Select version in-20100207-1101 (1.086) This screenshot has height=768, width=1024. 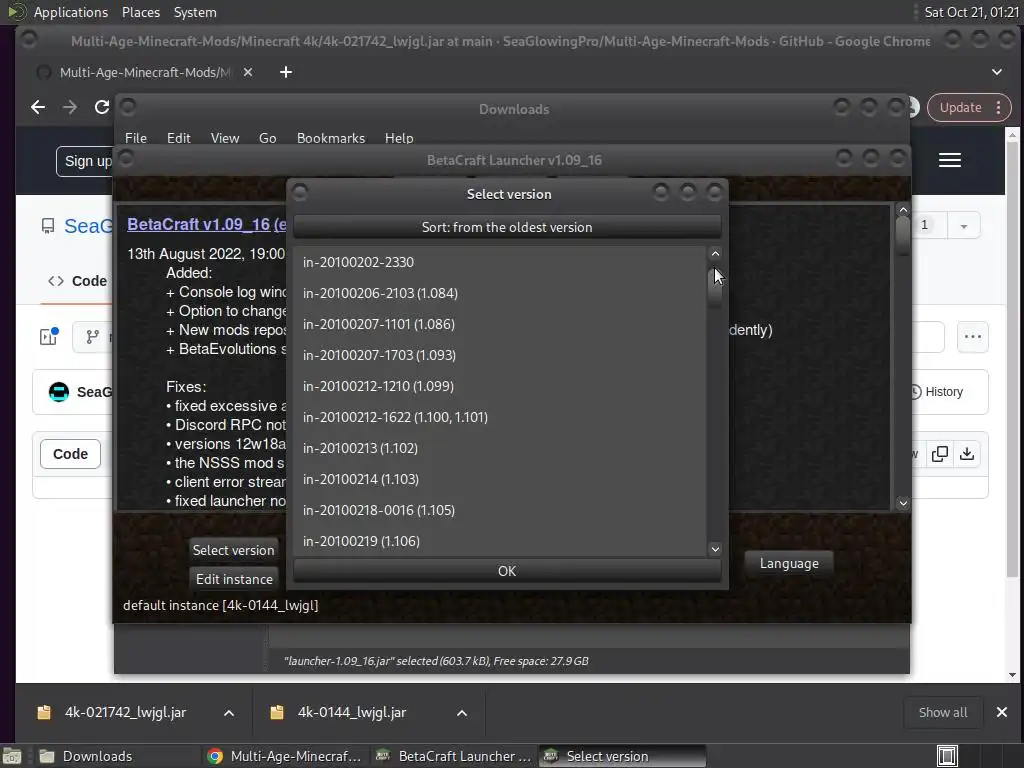tap(500, 324)
